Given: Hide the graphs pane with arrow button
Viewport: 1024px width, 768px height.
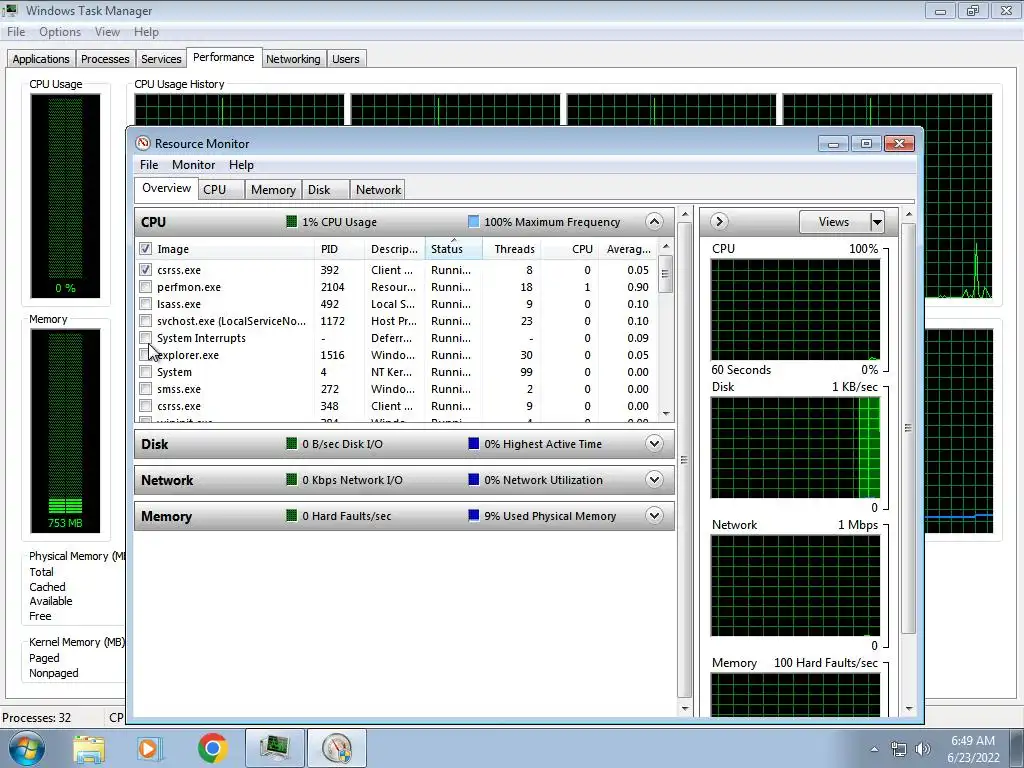Looking at the screenshot, I should click(x=719, y=221).
